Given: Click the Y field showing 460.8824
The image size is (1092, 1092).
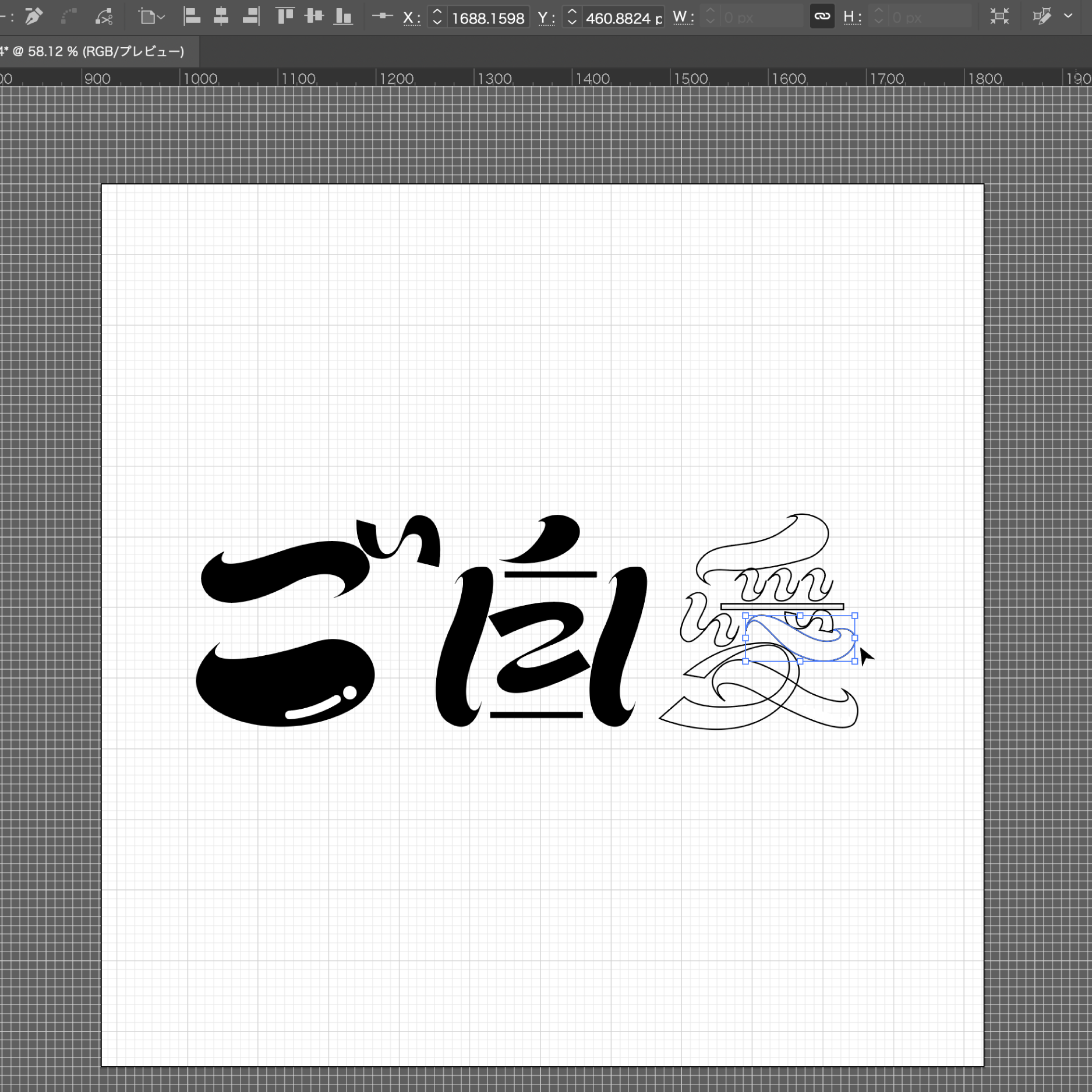Looking at the screenshot, I should [x=624, y=18].
